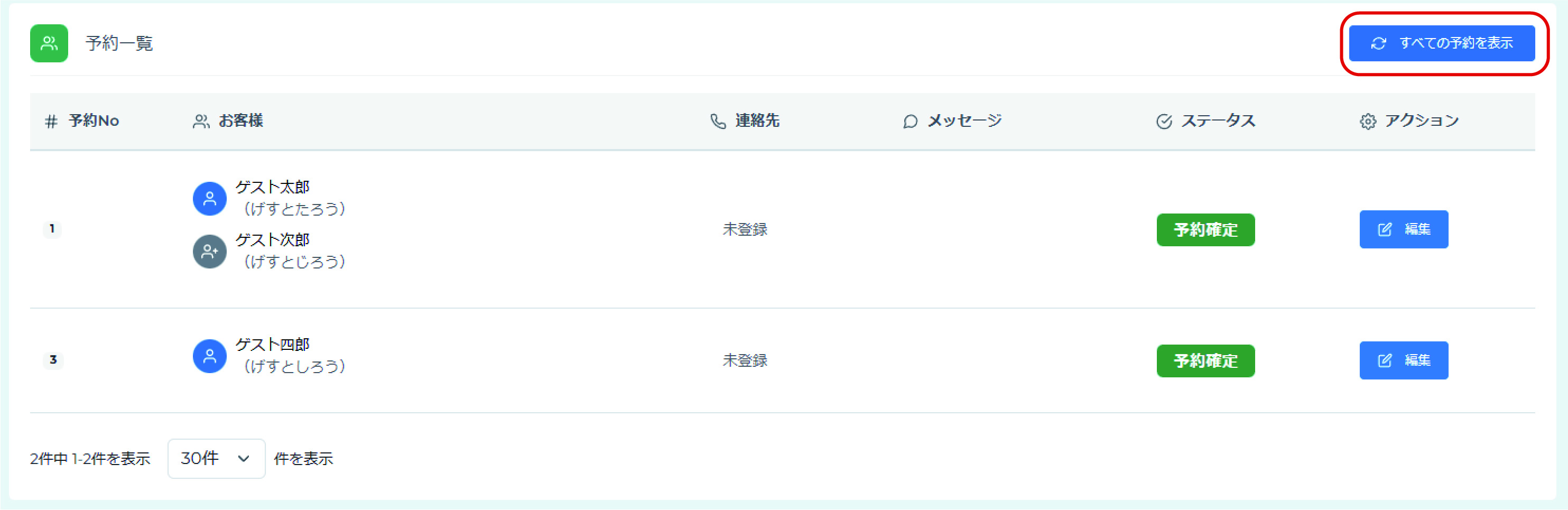Open the 30件 per-page dropdown

pos(216,459)
